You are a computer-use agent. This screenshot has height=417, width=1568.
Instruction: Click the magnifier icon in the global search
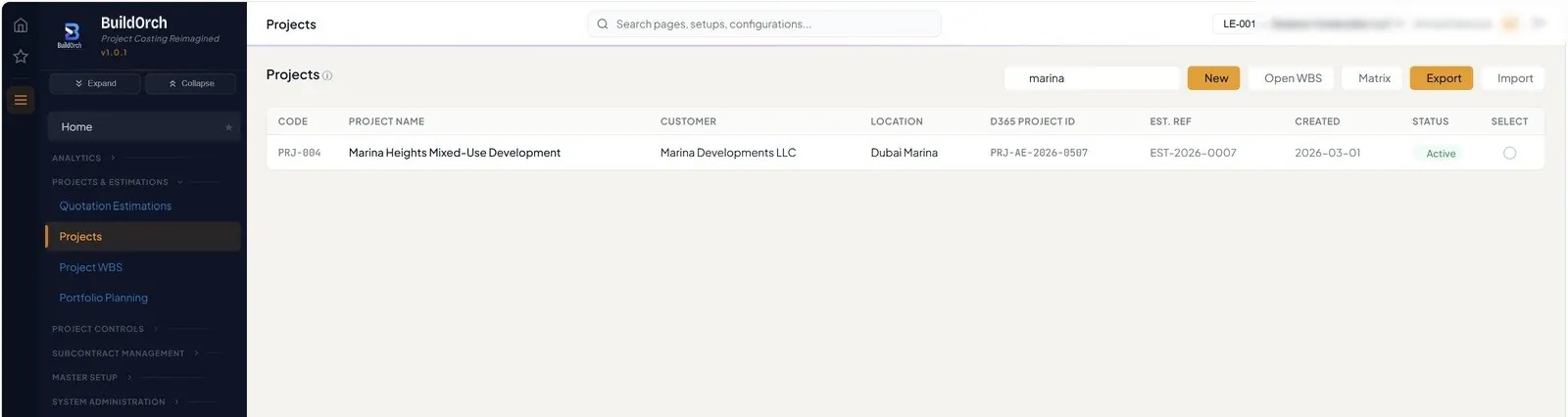tap(603, 24)
